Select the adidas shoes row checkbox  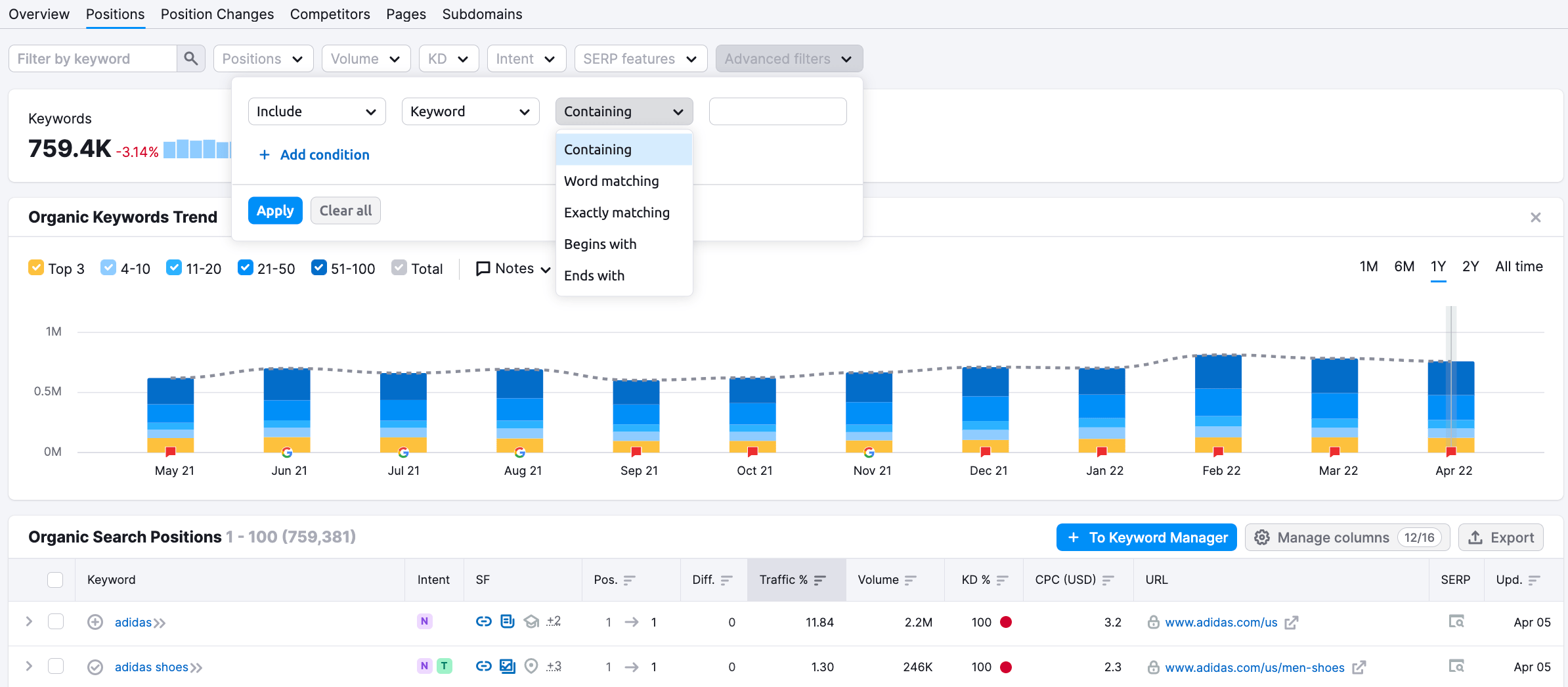56,666
